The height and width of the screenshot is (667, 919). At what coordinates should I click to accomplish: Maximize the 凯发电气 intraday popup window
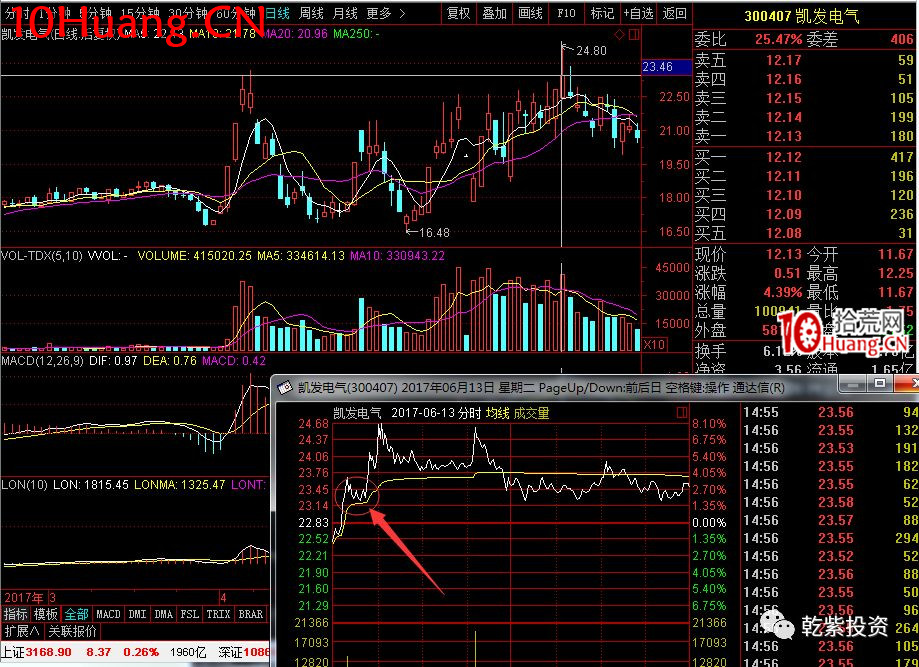point(880,383)
